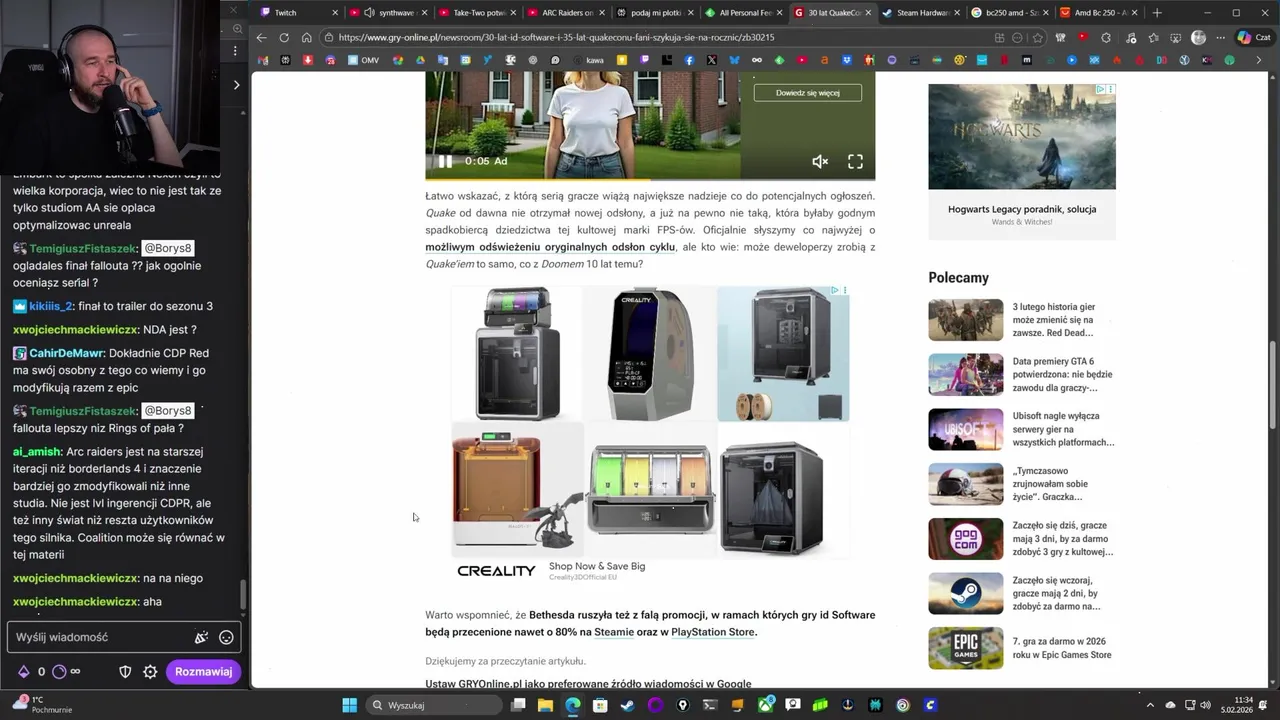Open Steam from the taskbar

click(x=627, y=705)
